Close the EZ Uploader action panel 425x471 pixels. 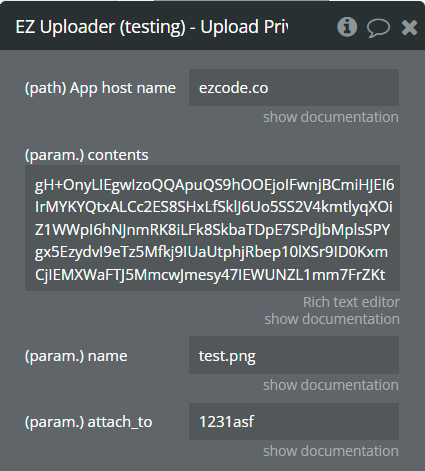tap(409, 27)
